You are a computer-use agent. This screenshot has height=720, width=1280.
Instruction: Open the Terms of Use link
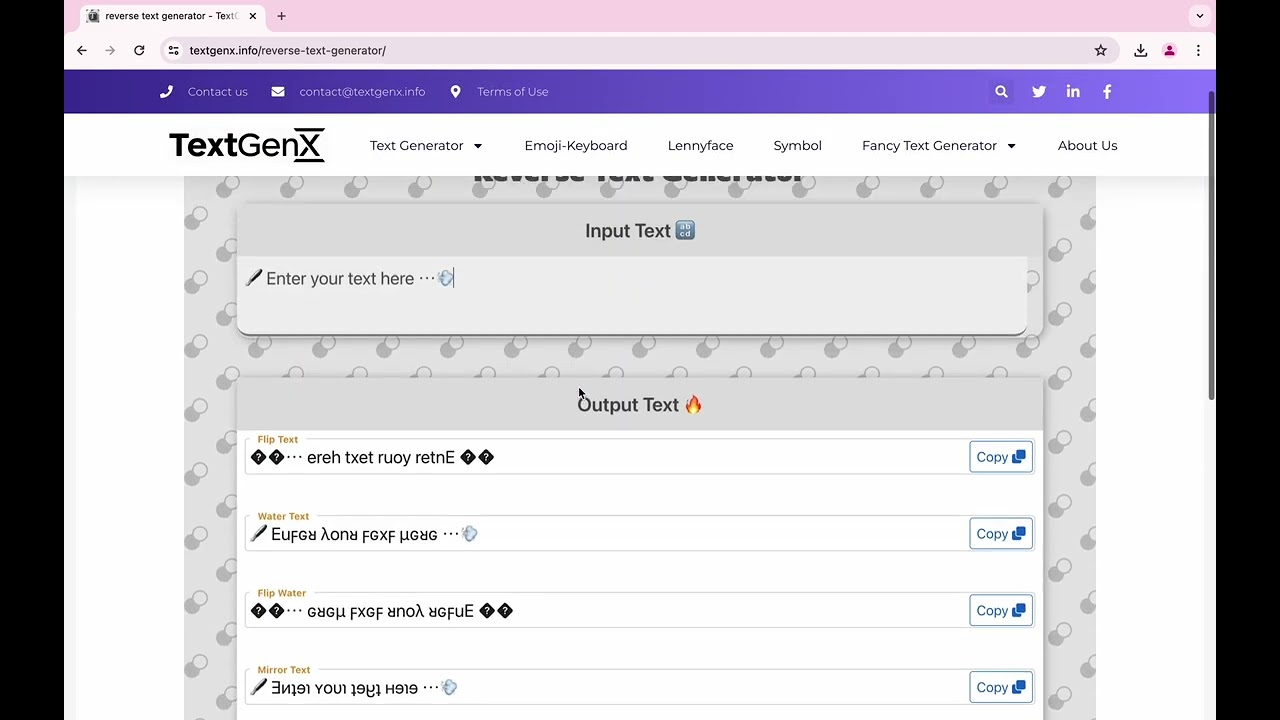tap(512, 92)
